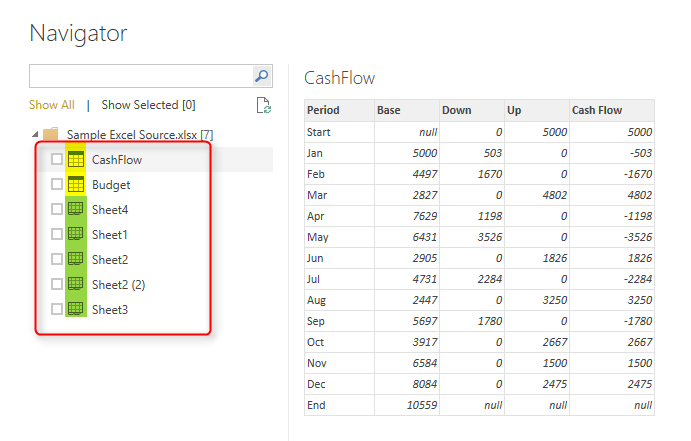
Task: Click the Period column header
Action: 339,110
